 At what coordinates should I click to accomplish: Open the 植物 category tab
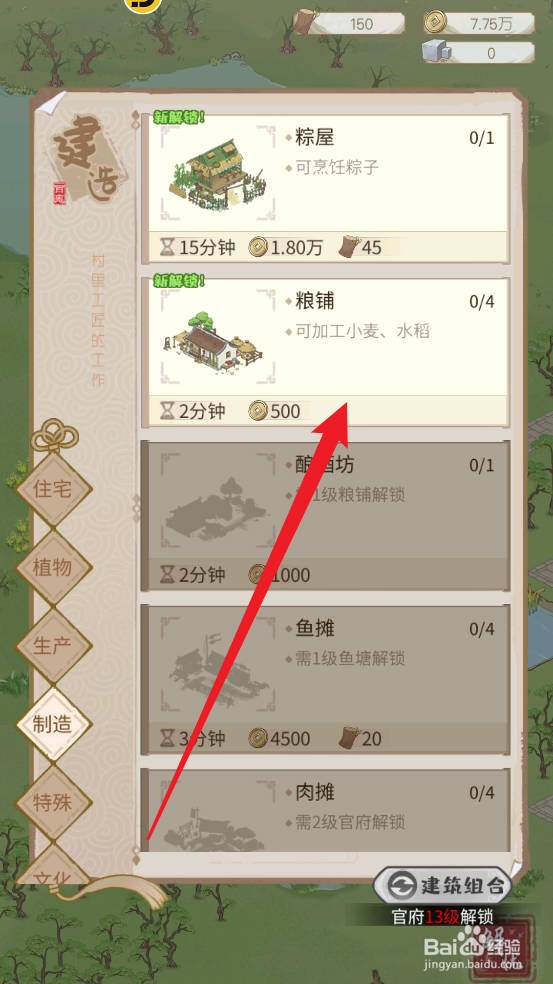point(53,567)
